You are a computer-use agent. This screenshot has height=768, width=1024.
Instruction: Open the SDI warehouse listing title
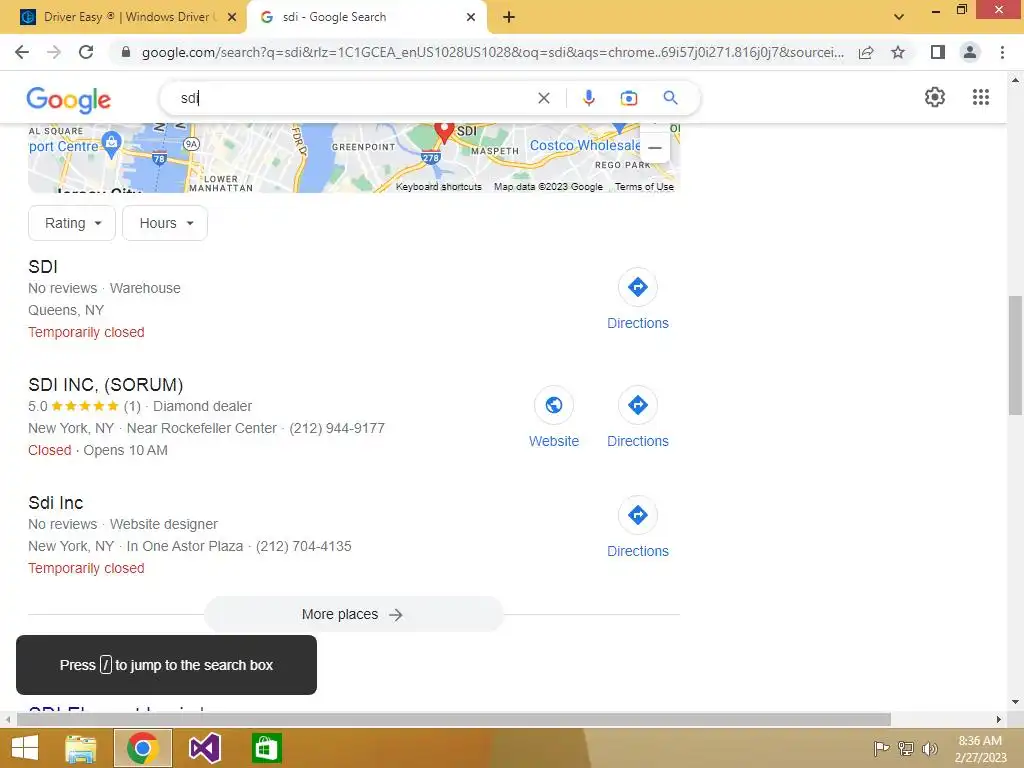point(43,266)
